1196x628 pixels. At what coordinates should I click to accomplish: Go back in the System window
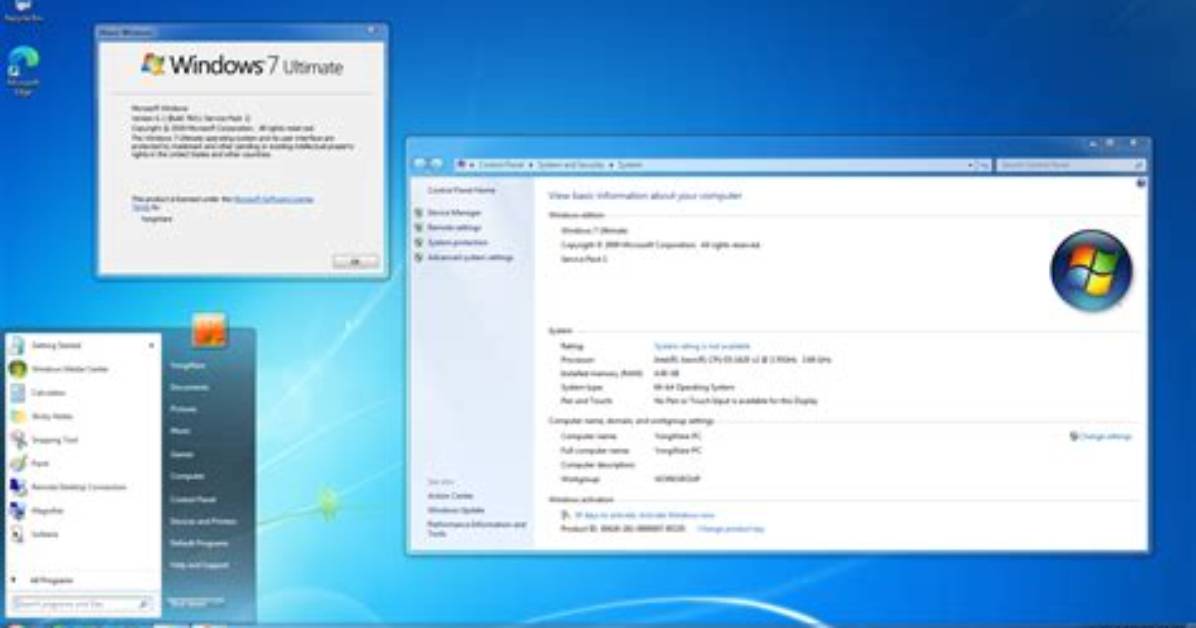coord(420,164)
